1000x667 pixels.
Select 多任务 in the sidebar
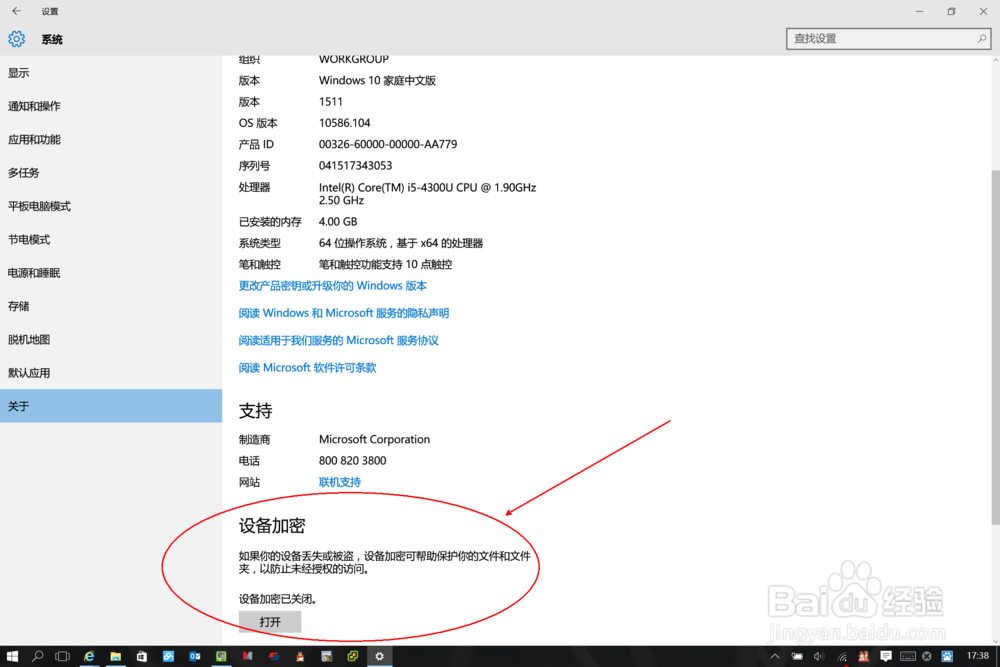pyautogui.click(x=111, y=173)
